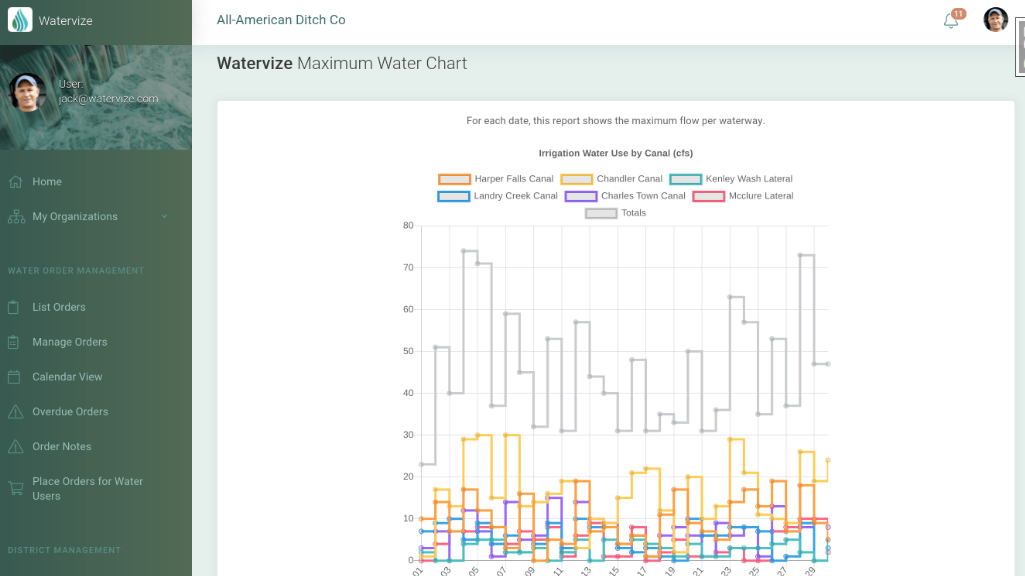
Task: Open the user avatar menu top-right
Action: (996, 20)
